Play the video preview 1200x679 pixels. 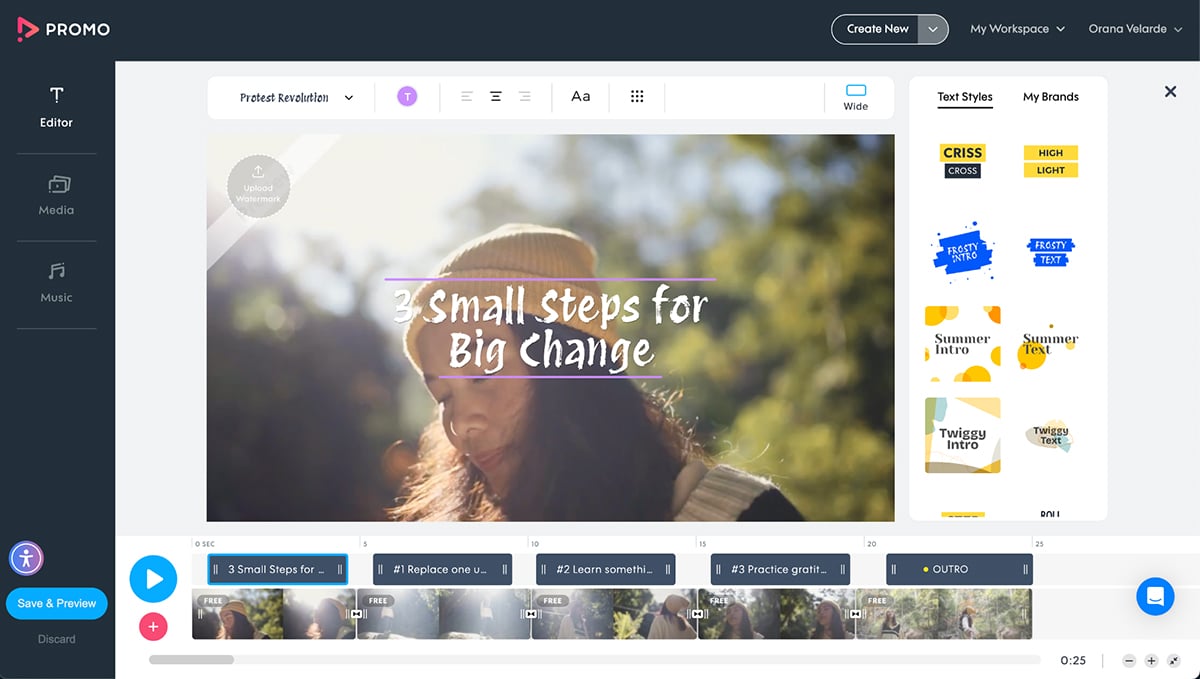153,579
